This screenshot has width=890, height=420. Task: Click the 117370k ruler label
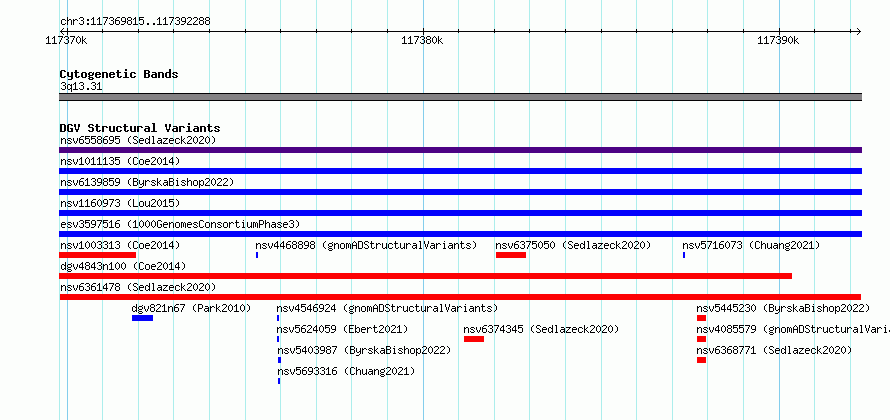click(66, 40)
